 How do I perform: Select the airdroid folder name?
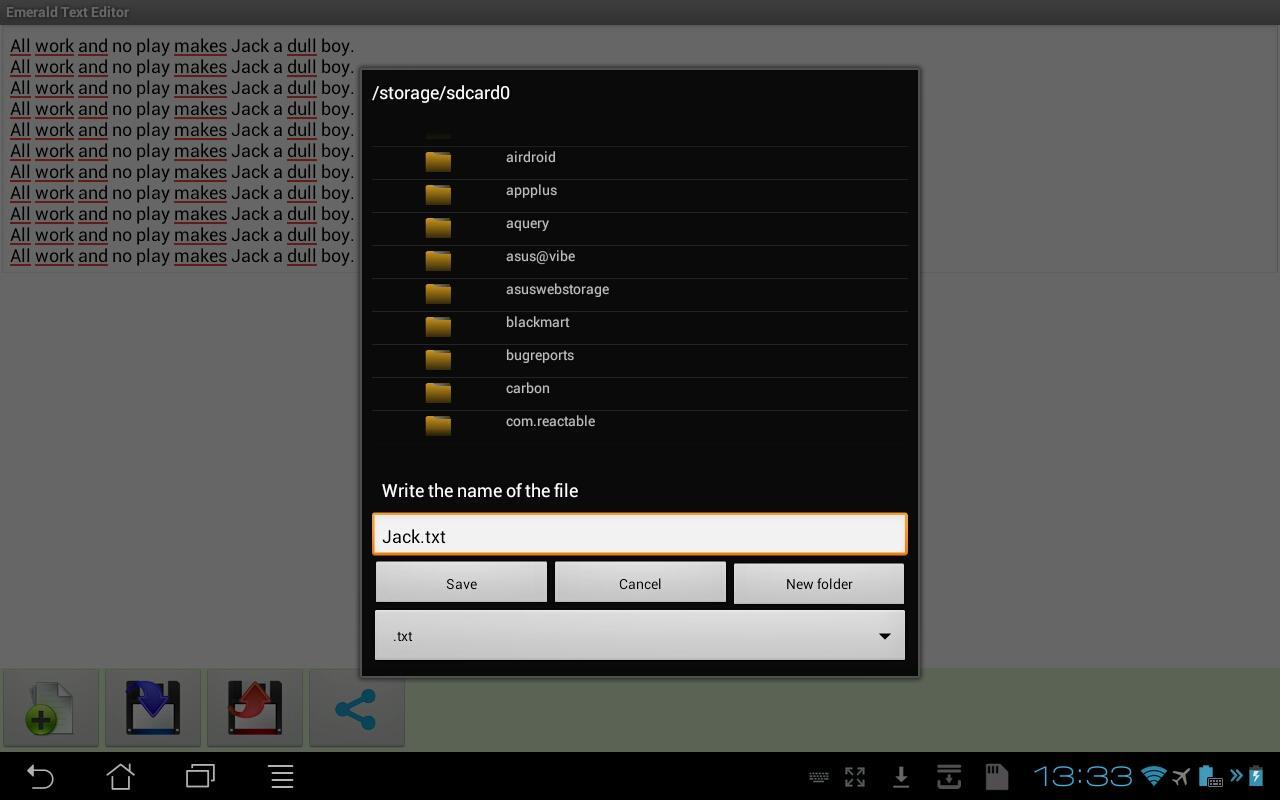(531, 157)
